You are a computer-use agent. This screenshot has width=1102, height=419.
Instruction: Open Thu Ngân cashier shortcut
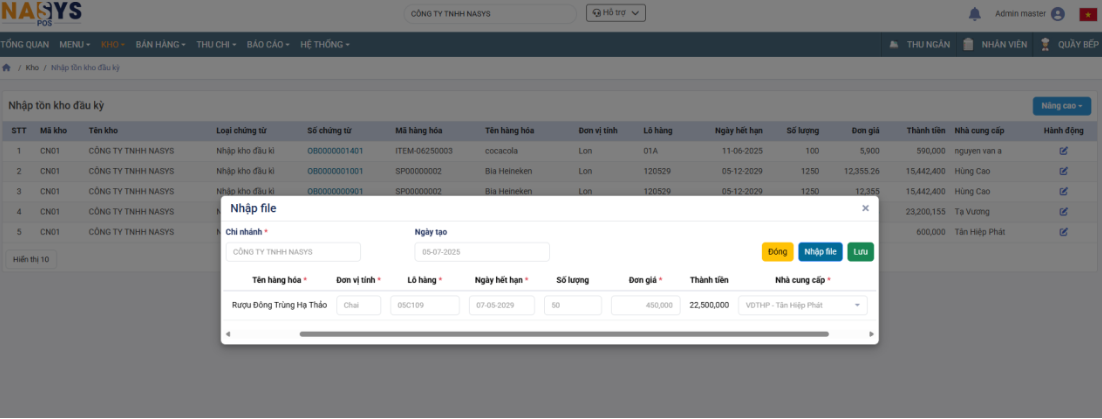pos(918,45)
